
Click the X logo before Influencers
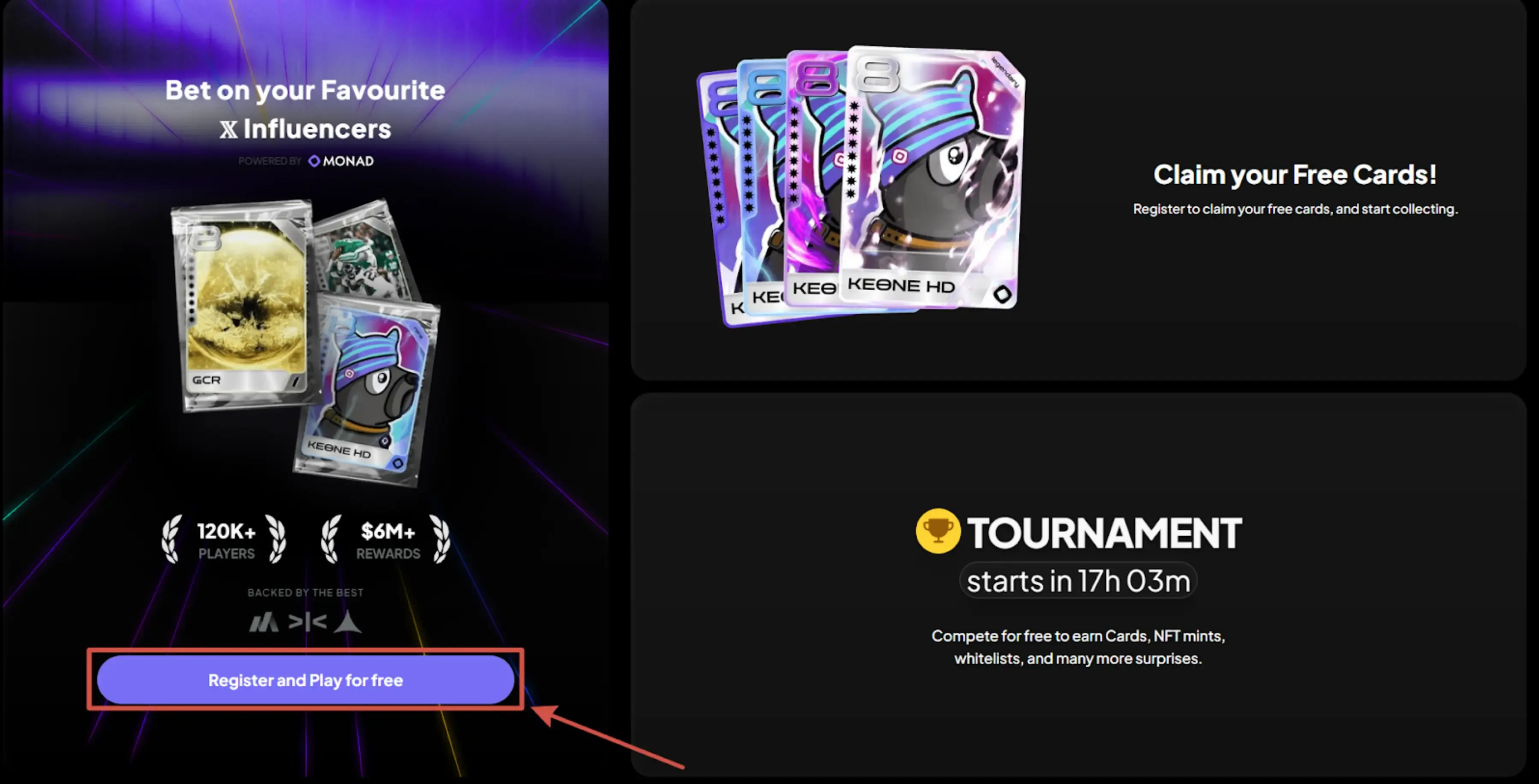[228, 129]
